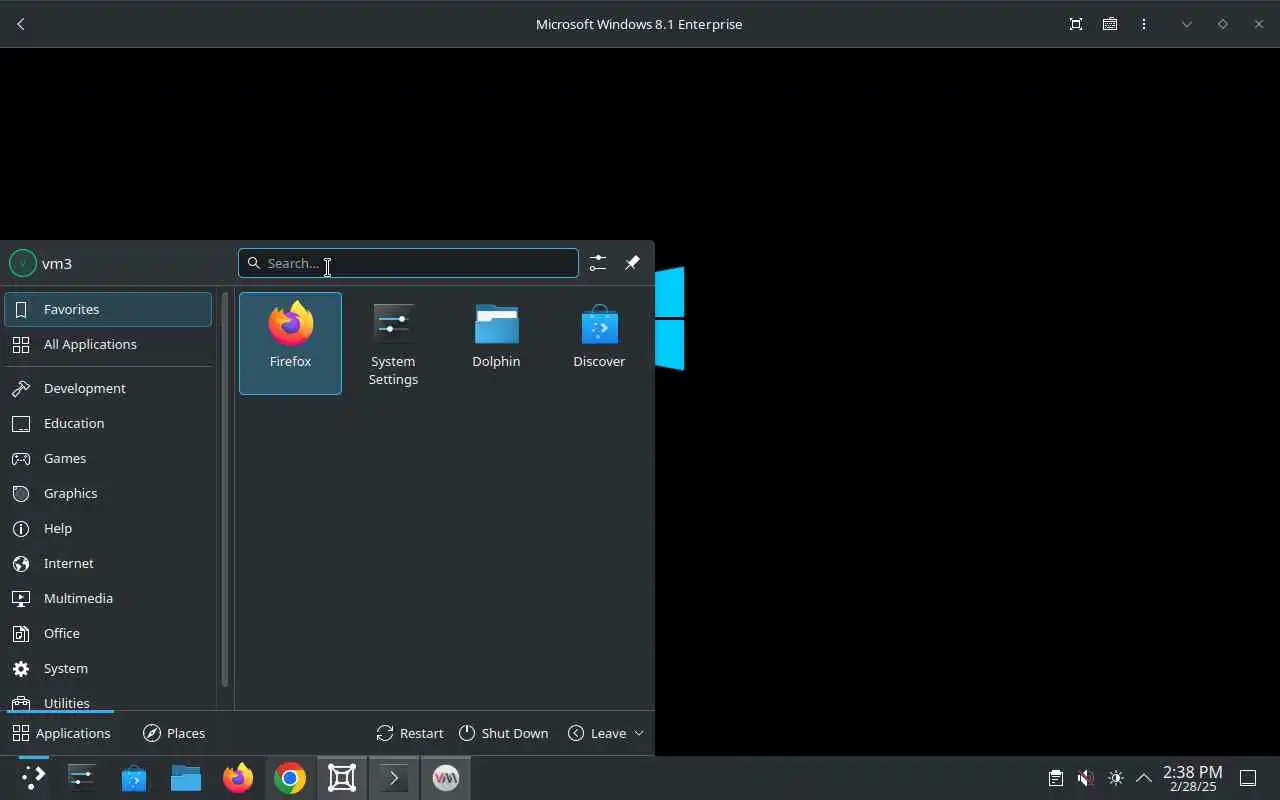1280x800 pixels.
Task: Open Dolphin folder icon in taskbar
Action: (x=186, y=778)
